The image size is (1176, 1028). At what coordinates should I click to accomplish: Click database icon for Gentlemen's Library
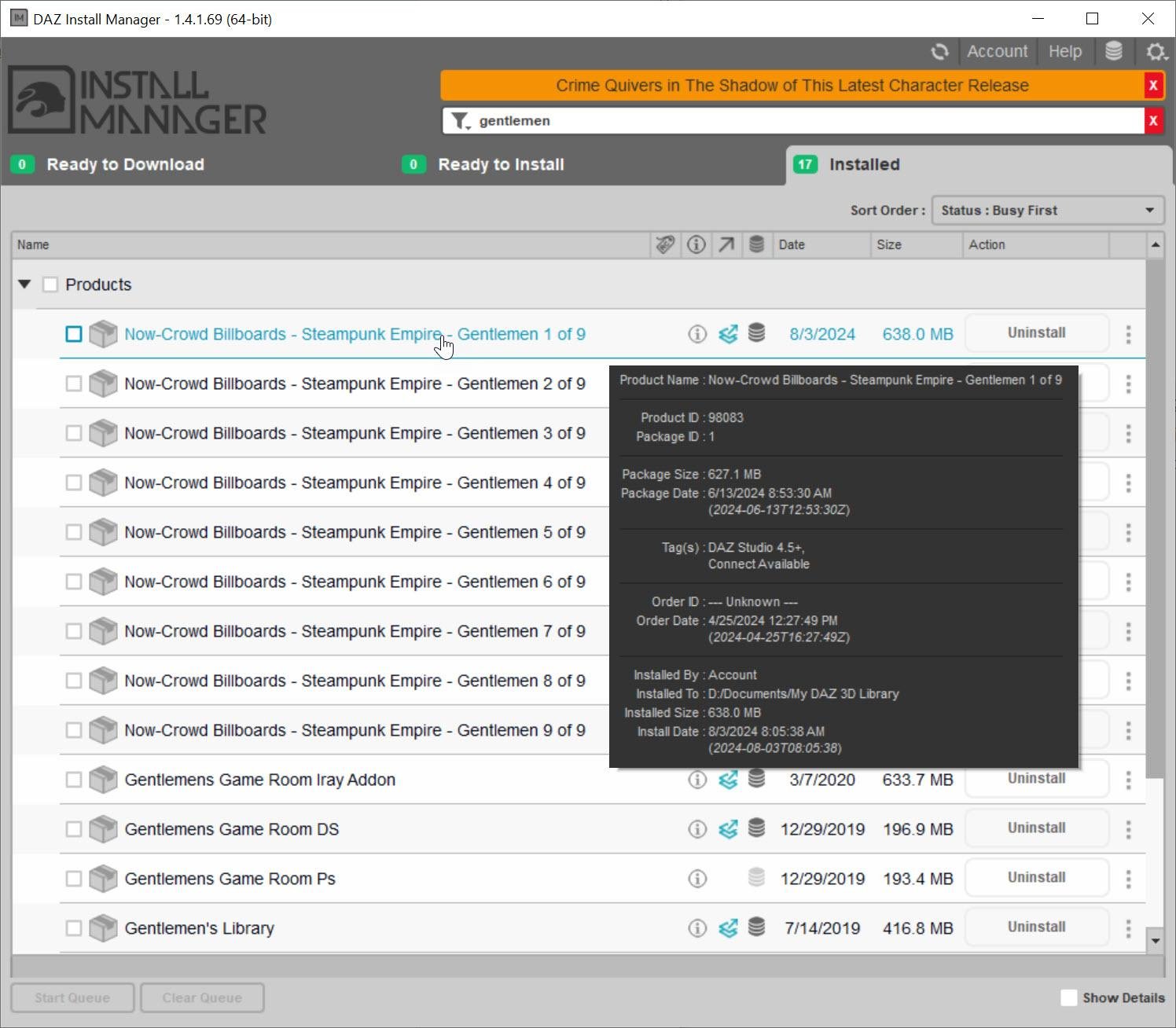[756, 927]
